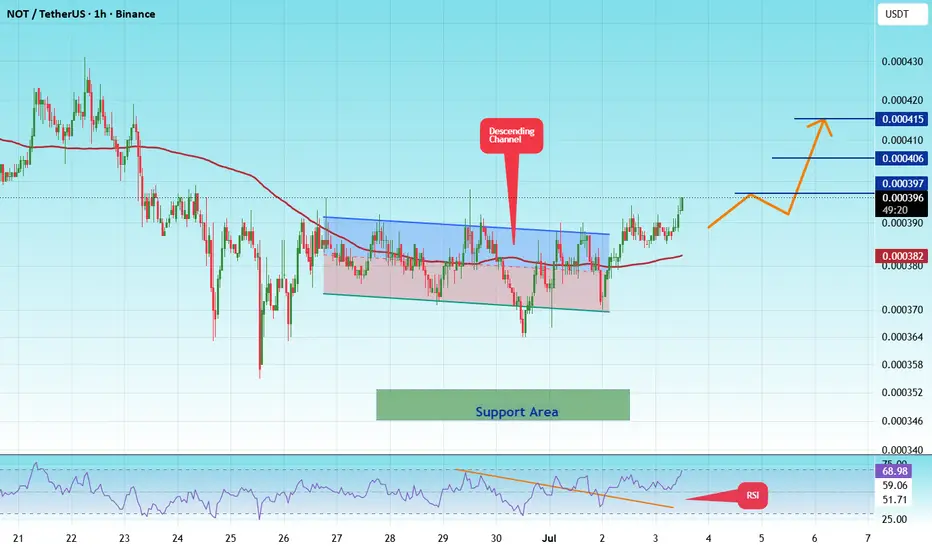The width and height of the screenshot is (932, 550).
Task: Click the USDT currency button
Action: coord(902,14)
